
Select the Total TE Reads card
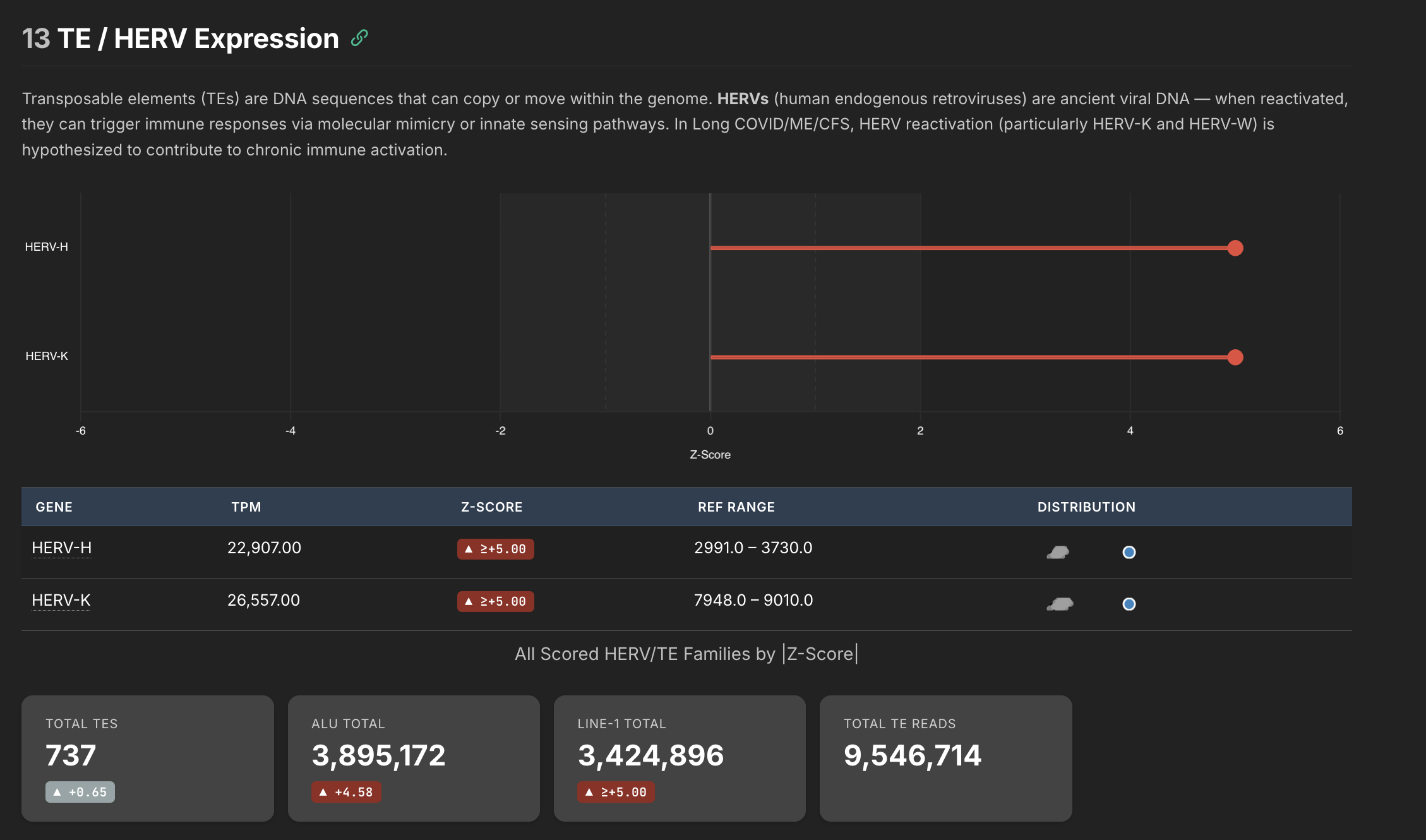945,758
